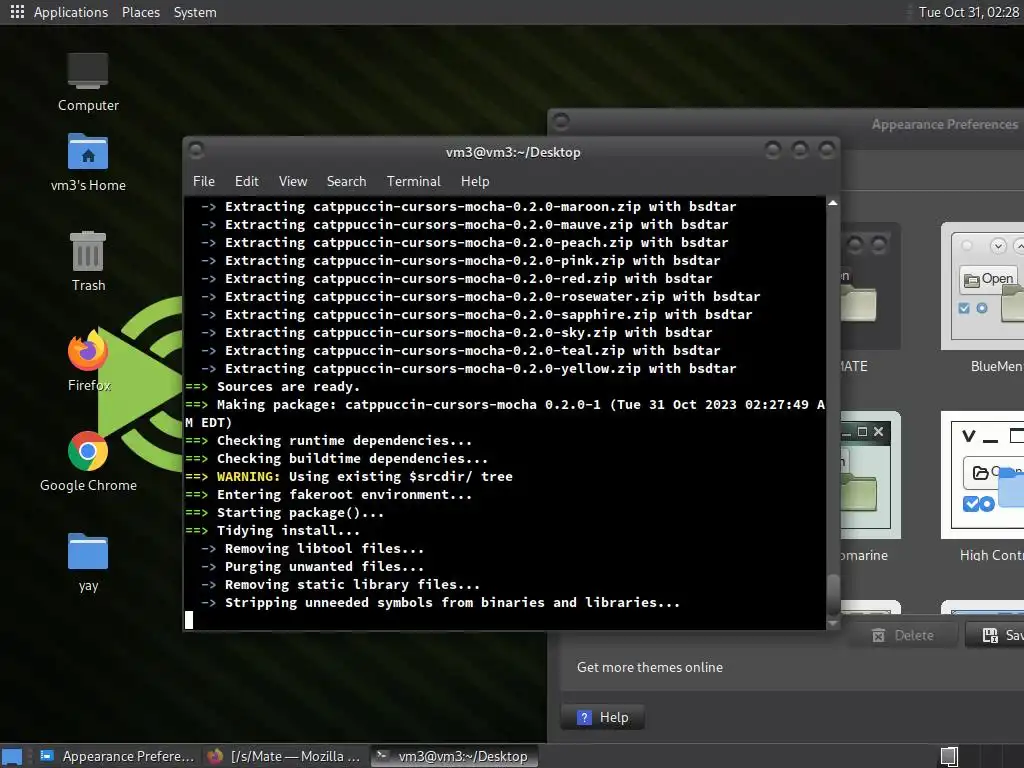Open the Applications menu grid icon
The width and height of the screenshot is (1024, 768).
tap(17, 12)
